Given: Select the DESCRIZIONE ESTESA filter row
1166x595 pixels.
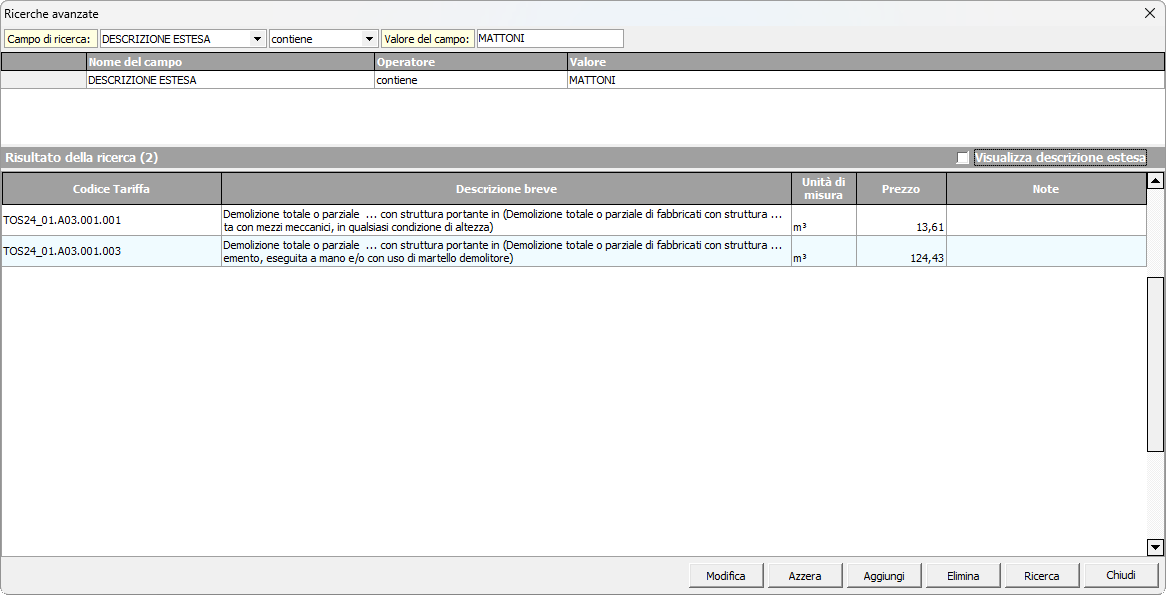Looking at the screenshot, I should pyautogui.click(x=230, y=80).
